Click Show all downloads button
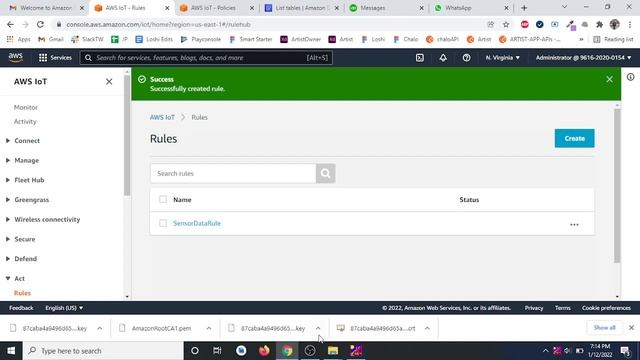This screenshot has height=360, width=640. click(604, 328)
